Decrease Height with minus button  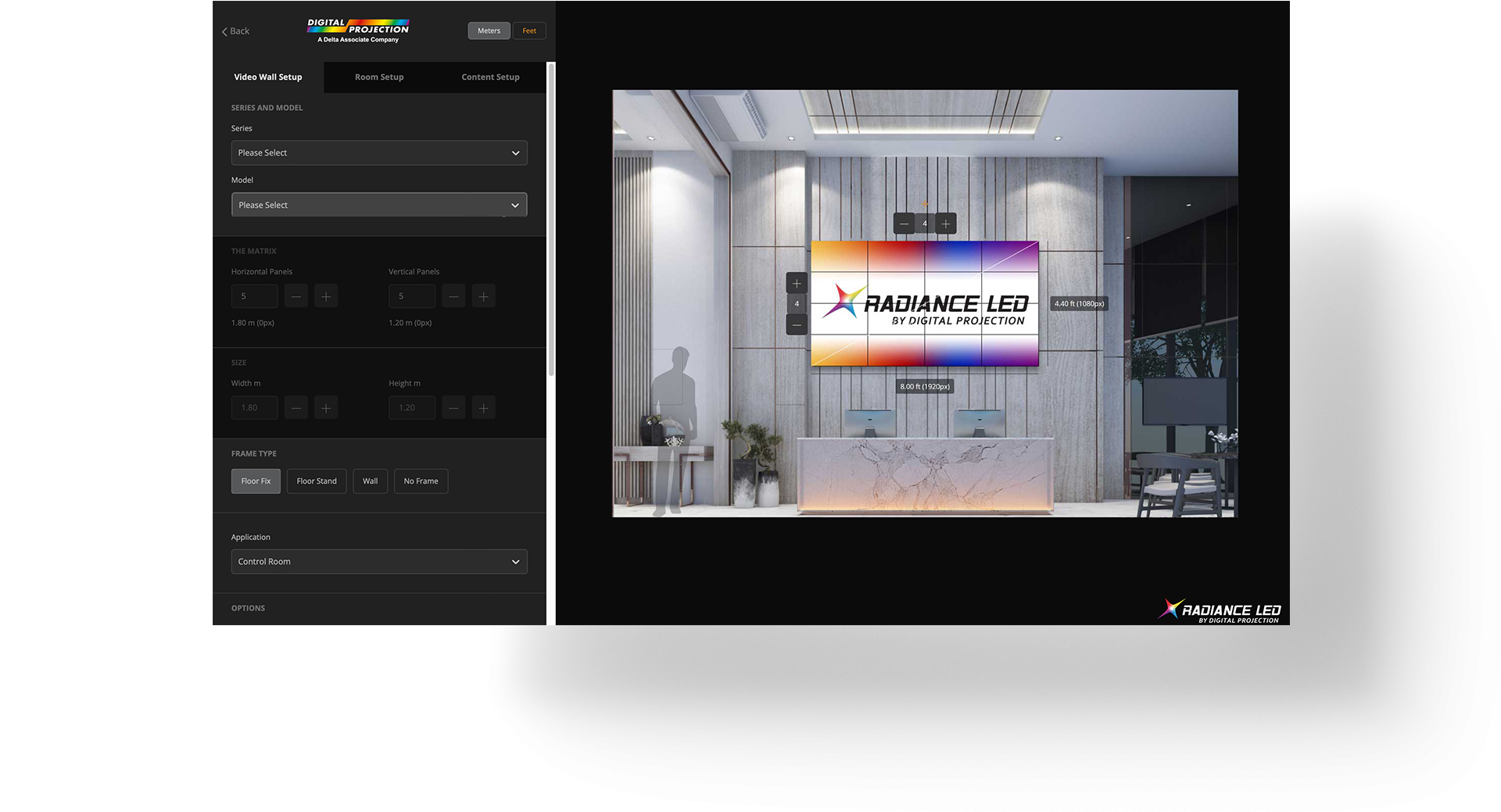(453, 407)
